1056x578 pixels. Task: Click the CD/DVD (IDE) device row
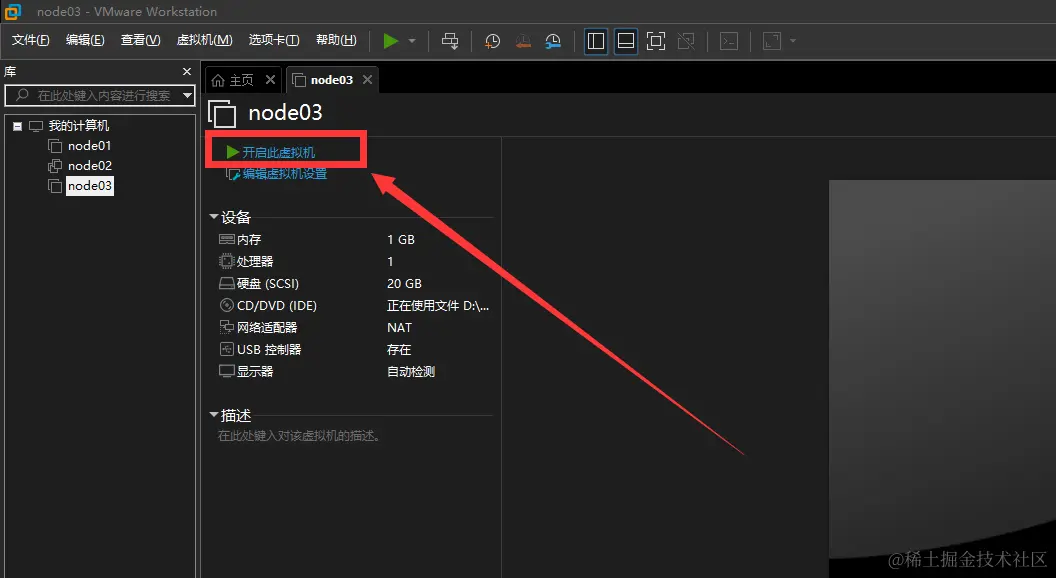(x=355, y=306)
